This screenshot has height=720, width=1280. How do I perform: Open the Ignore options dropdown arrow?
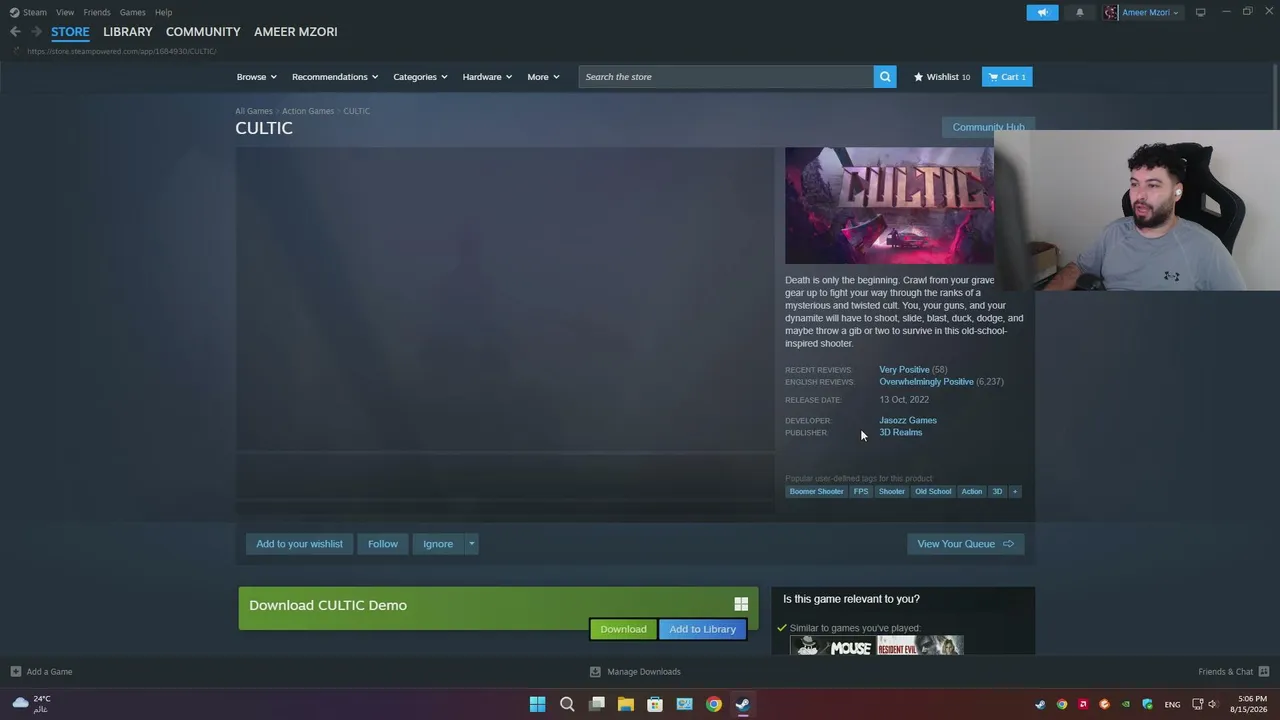click(471, 544)
